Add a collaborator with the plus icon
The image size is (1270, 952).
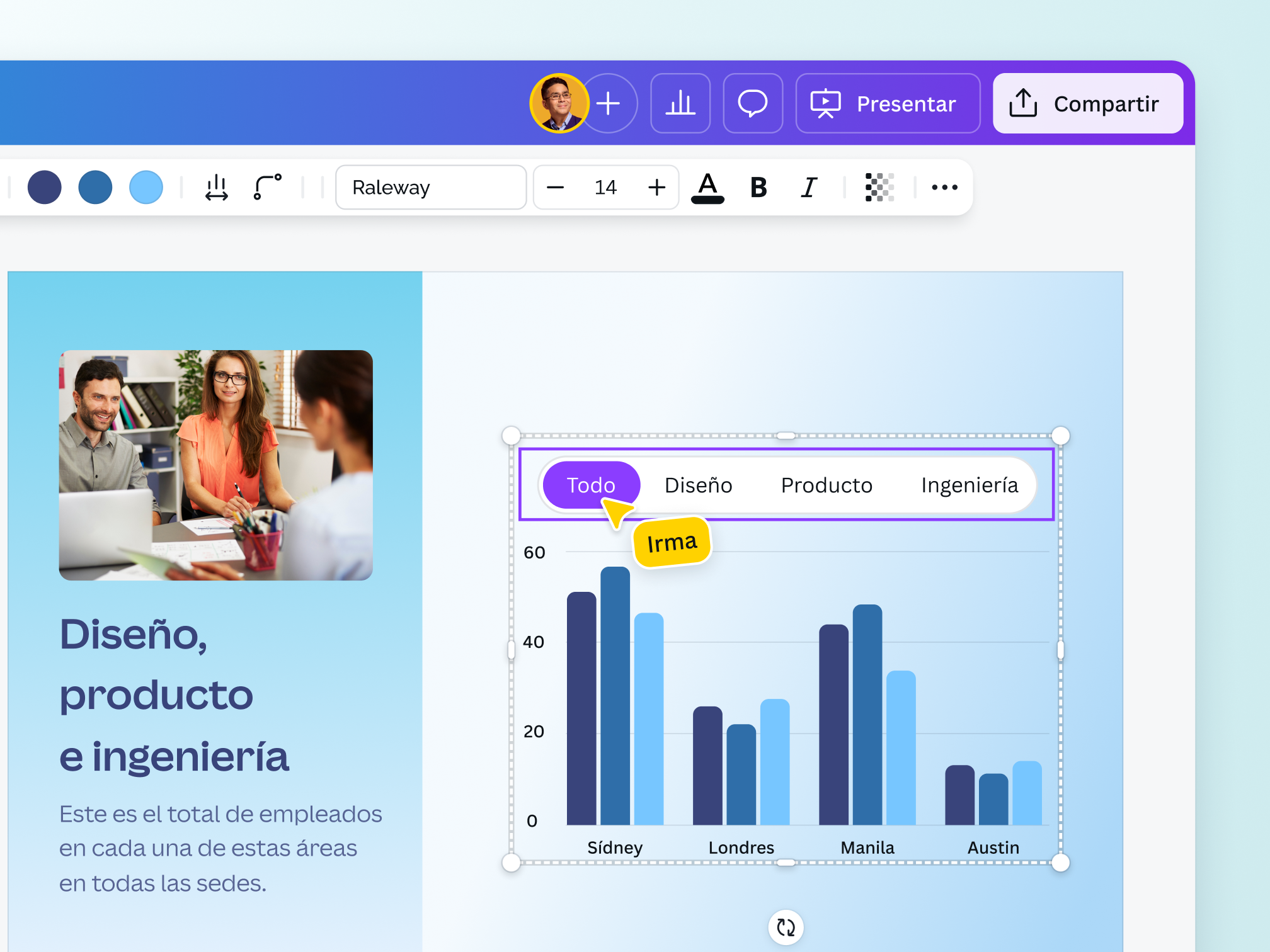tap(609, 103)
